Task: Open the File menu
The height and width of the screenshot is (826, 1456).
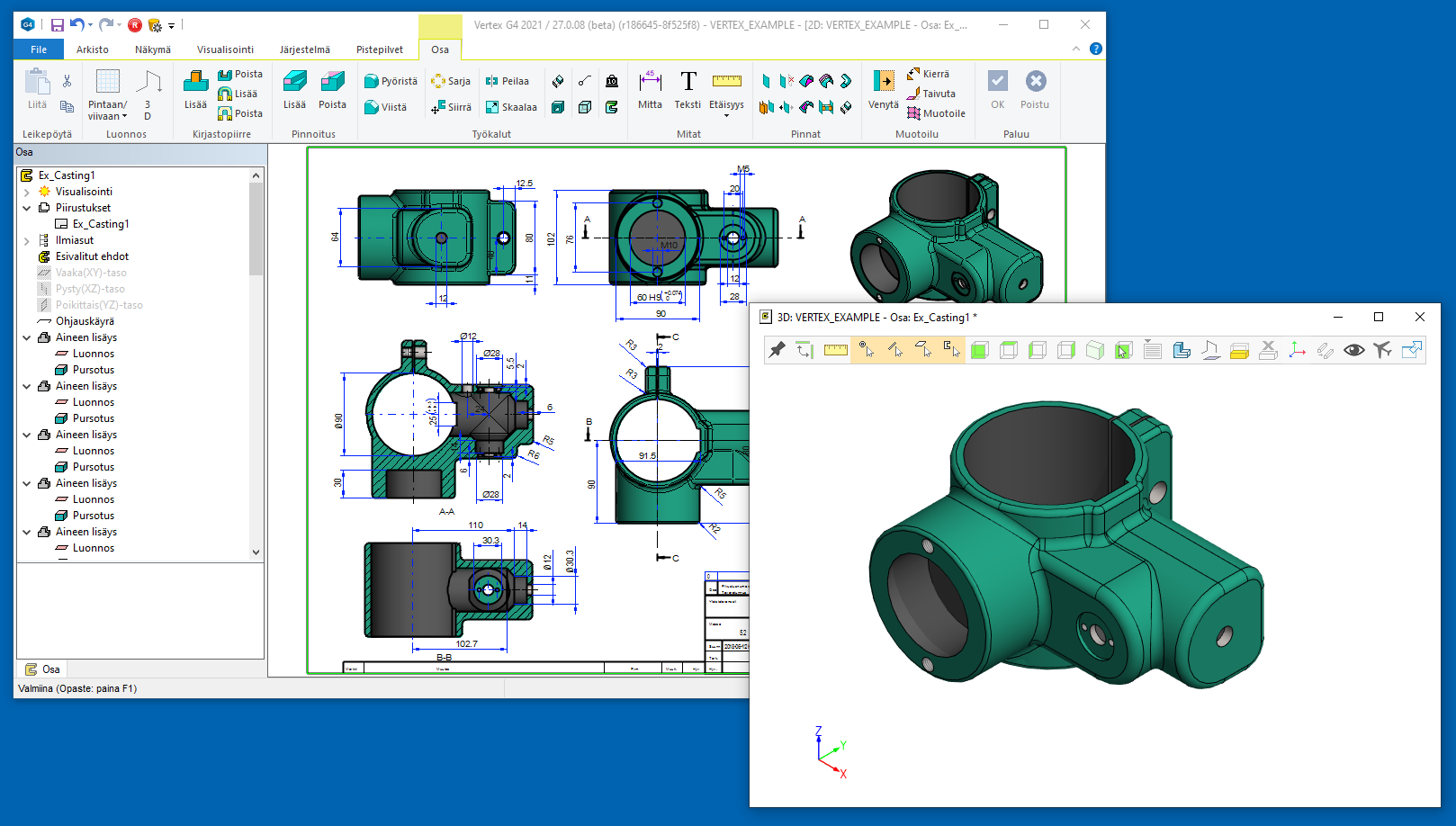Action: click(39, 49)
